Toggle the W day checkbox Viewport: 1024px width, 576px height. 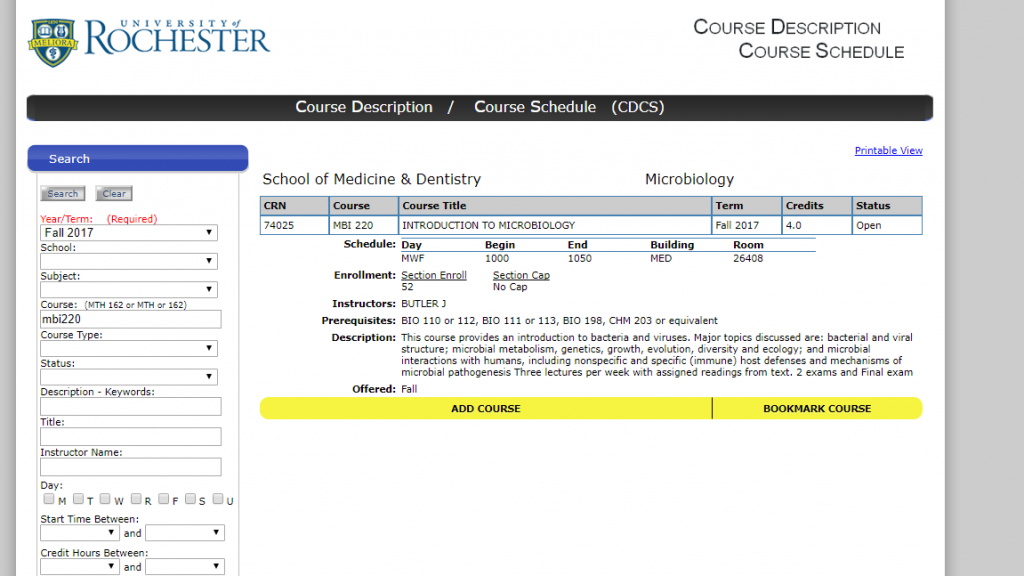pyautogui.click(x=105, y=499)
